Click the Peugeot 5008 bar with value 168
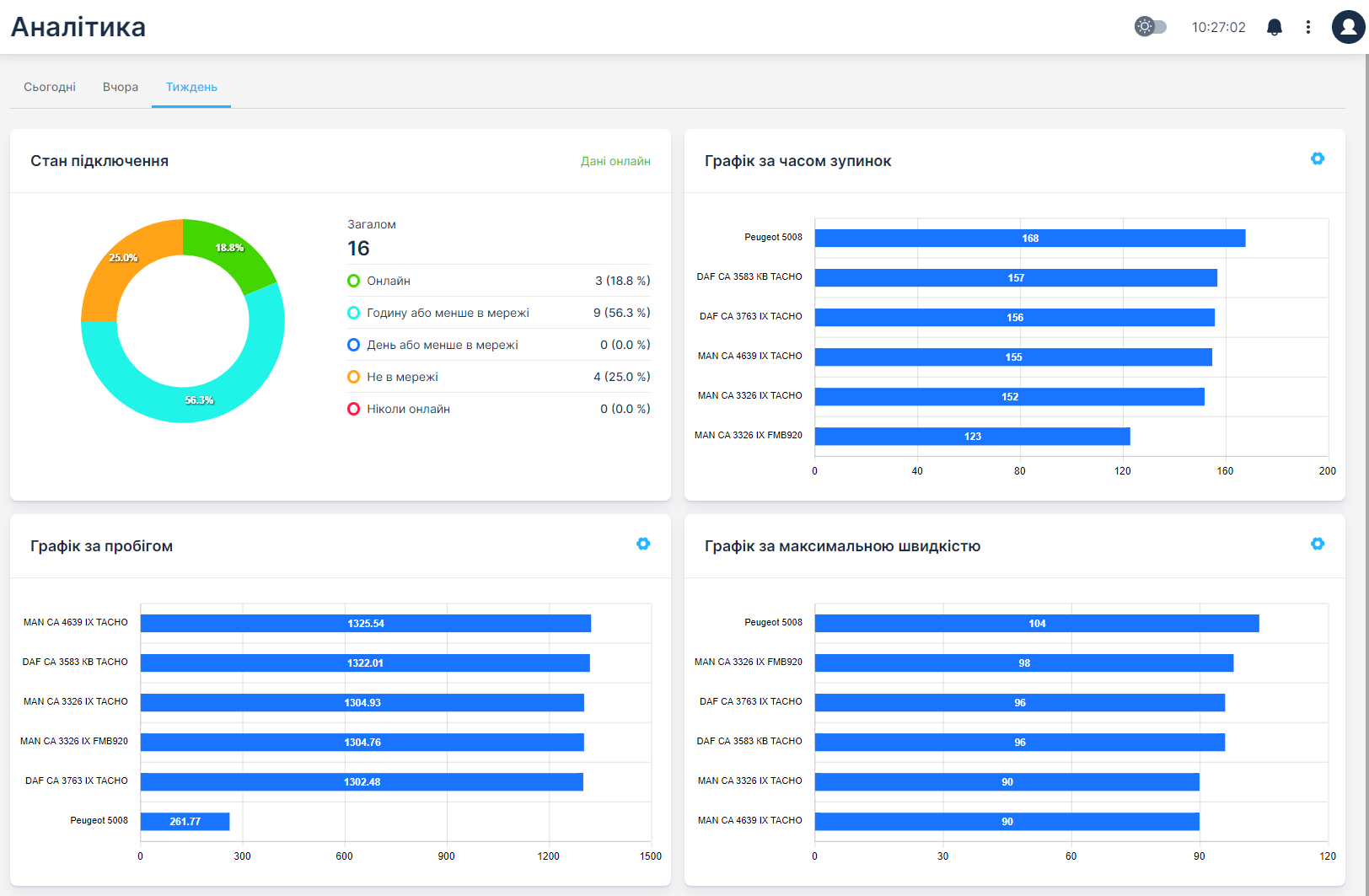This screenshot has width=1369, height=896. pos(1030,239)
